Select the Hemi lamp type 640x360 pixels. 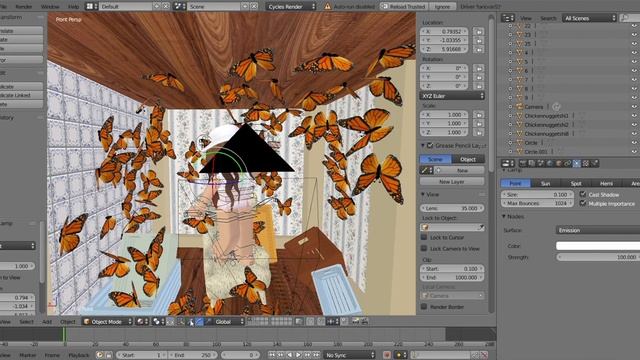[606, 183]
